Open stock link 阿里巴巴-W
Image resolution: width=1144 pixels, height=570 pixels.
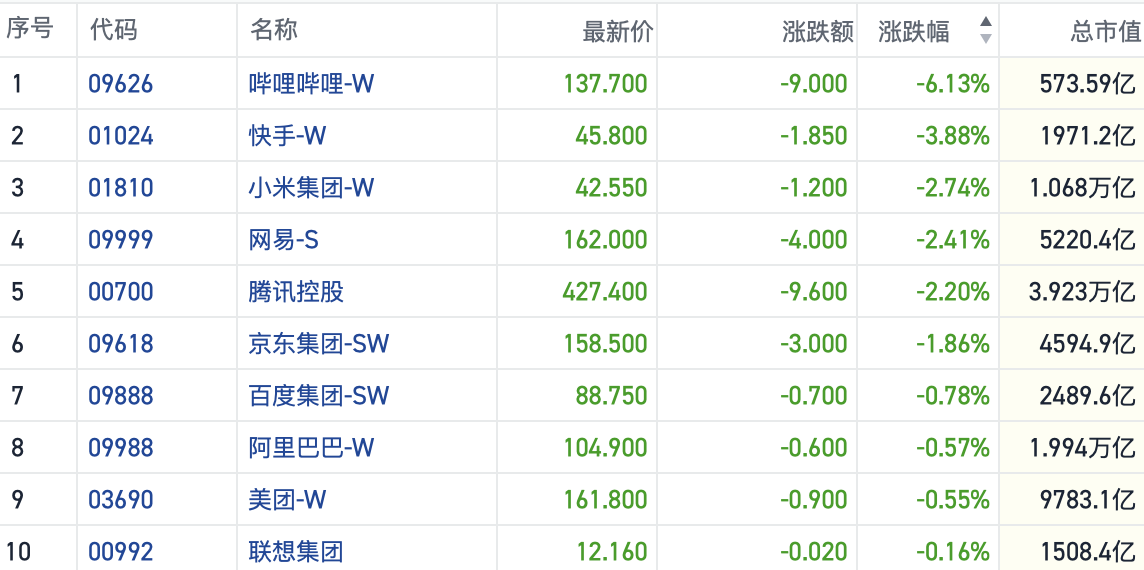[x=311, y=447]
